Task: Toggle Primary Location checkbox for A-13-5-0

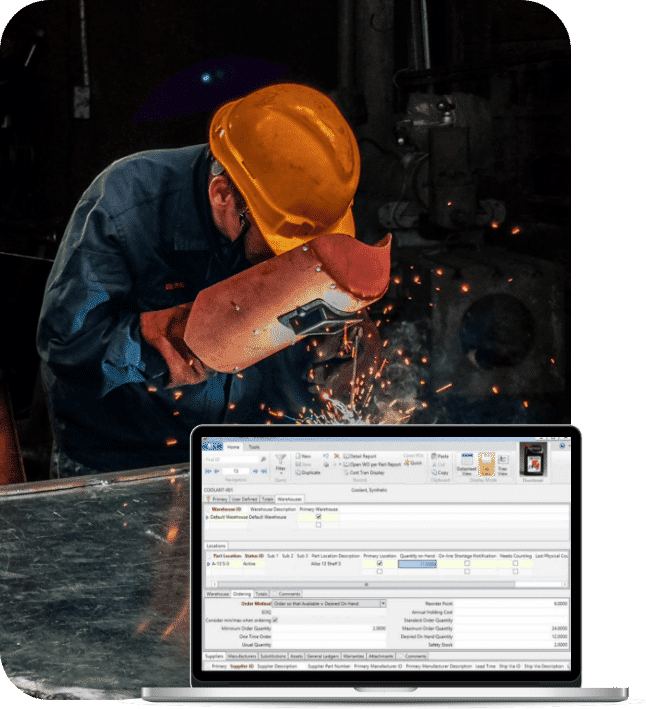Action: (379, 564)
